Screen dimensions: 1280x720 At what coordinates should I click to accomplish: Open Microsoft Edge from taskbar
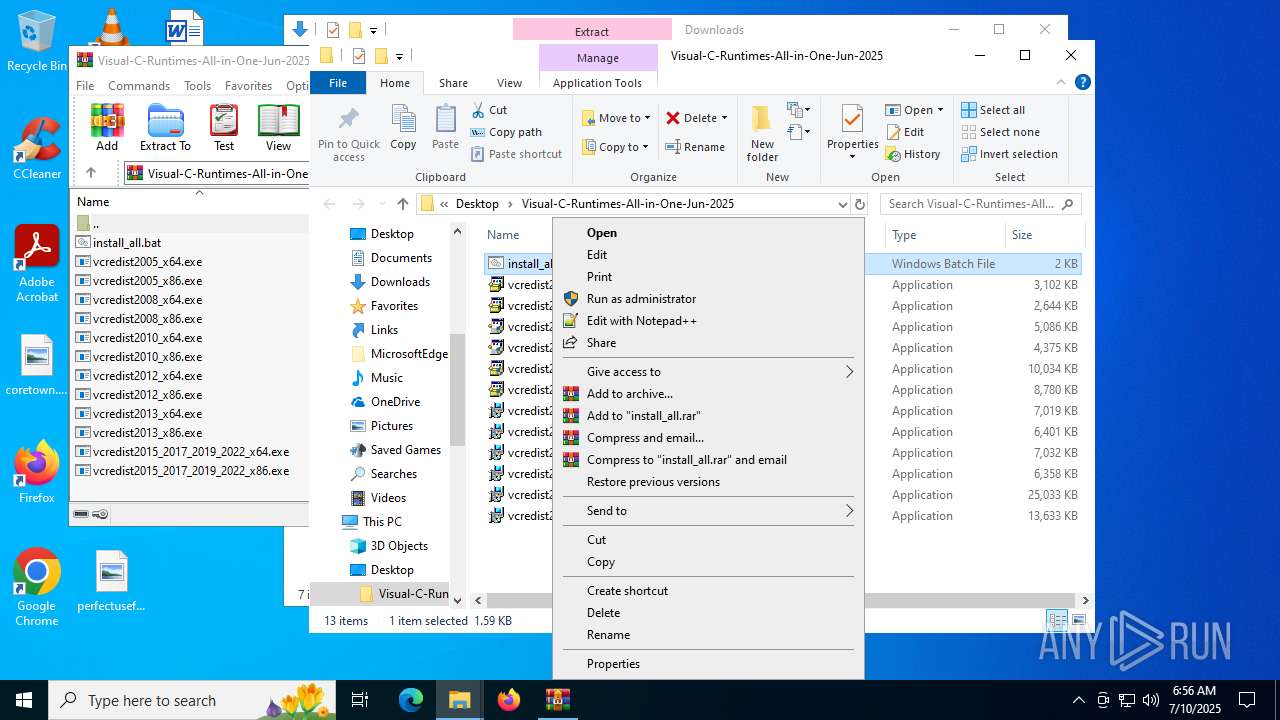[x=411, y=700]
